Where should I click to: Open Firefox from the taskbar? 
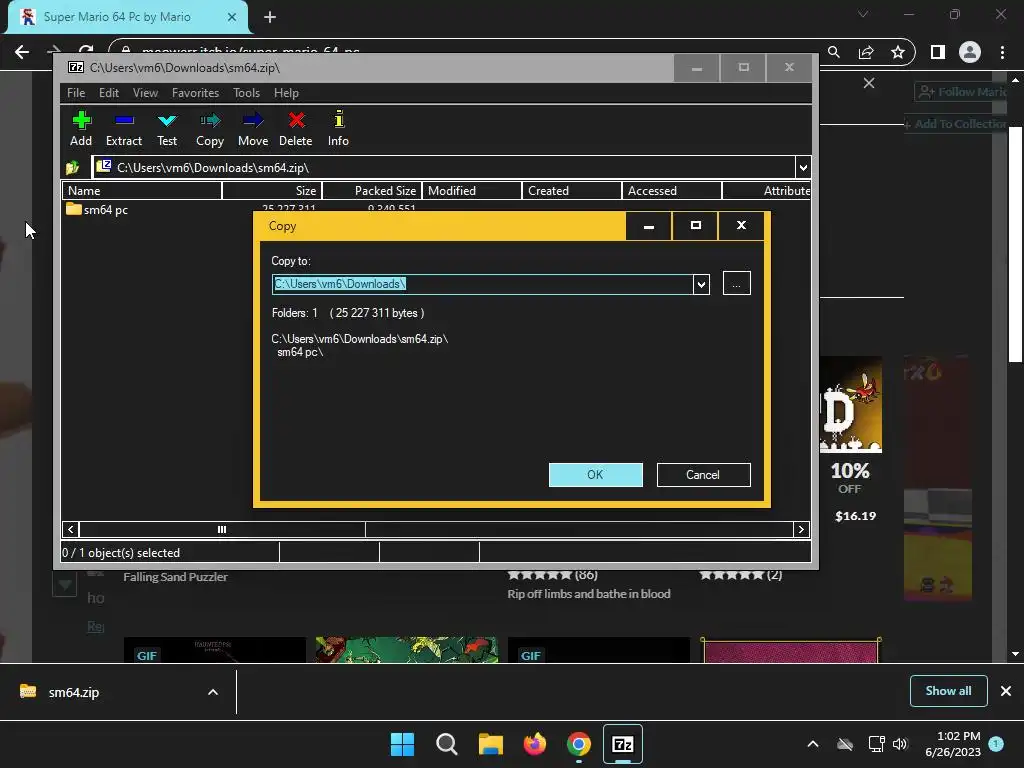pyautogui.click(x=535, y=744)
